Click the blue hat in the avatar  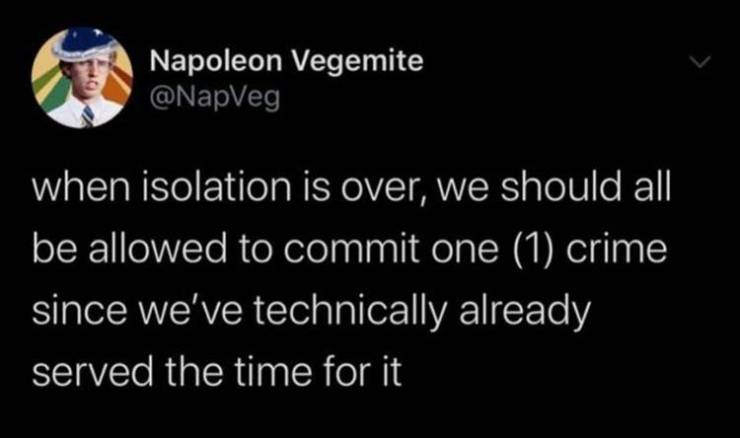coord(84,44)
